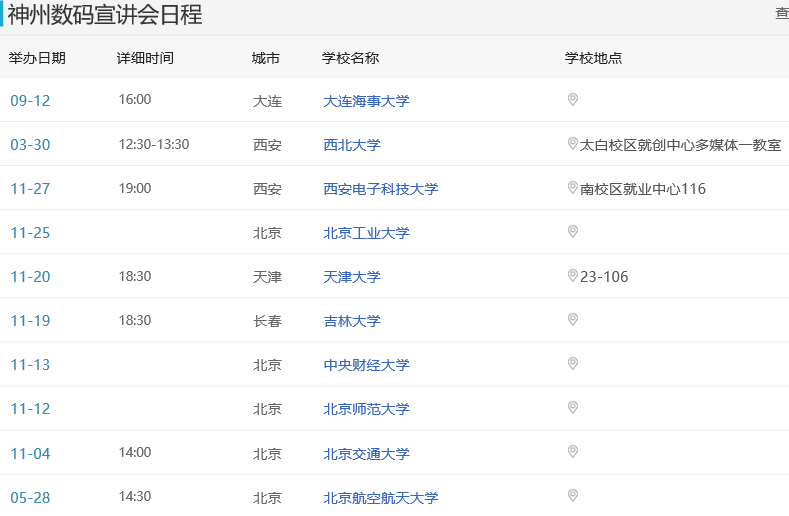Open 北京工业大学 school link
The height and width of the screenshot is (516, 789).
366,233
